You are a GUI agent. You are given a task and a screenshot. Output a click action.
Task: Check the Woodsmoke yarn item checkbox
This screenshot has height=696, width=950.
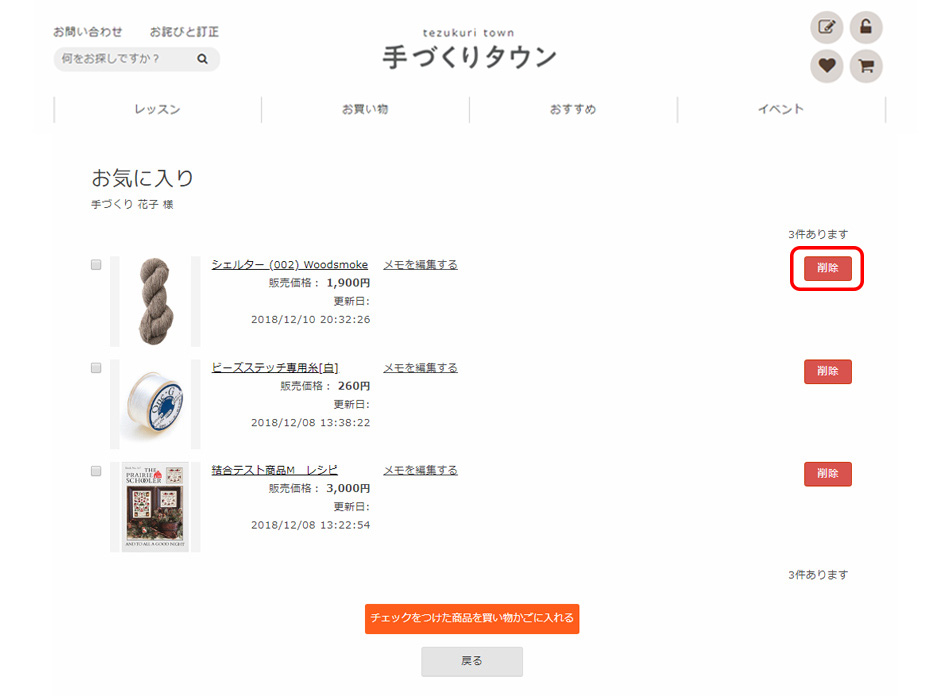click(96, 265)
